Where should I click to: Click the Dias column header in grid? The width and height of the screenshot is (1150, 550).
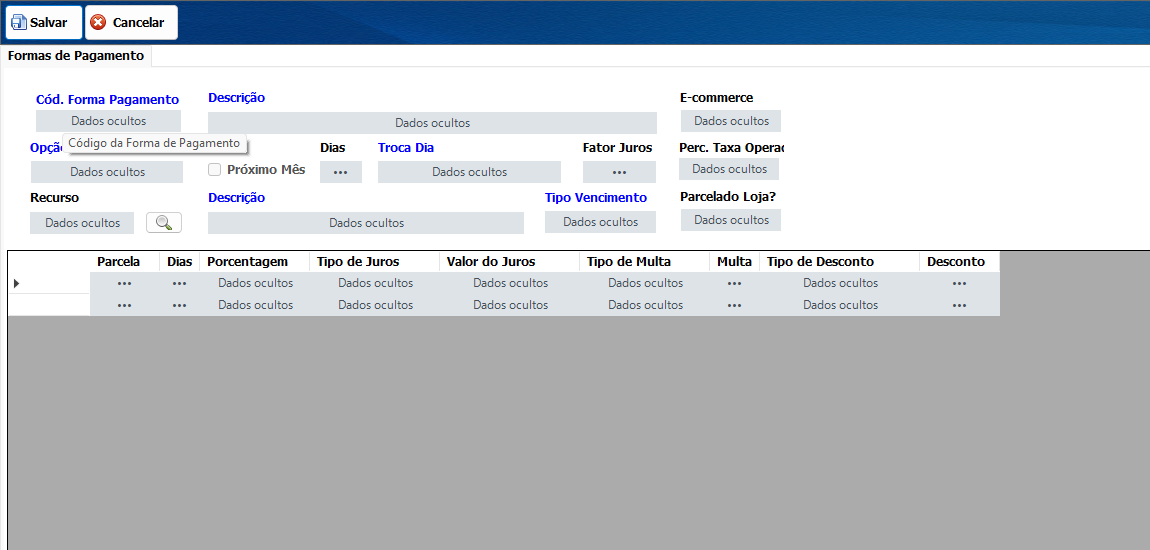pos(179,262)
